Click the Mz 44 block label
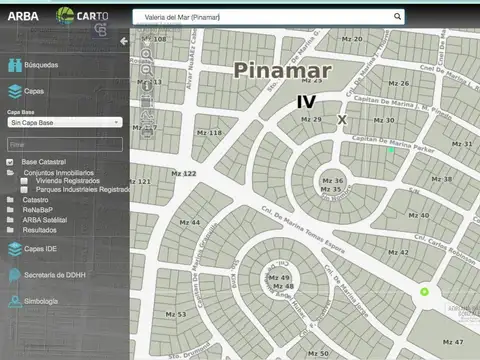 tap(190, 223)
